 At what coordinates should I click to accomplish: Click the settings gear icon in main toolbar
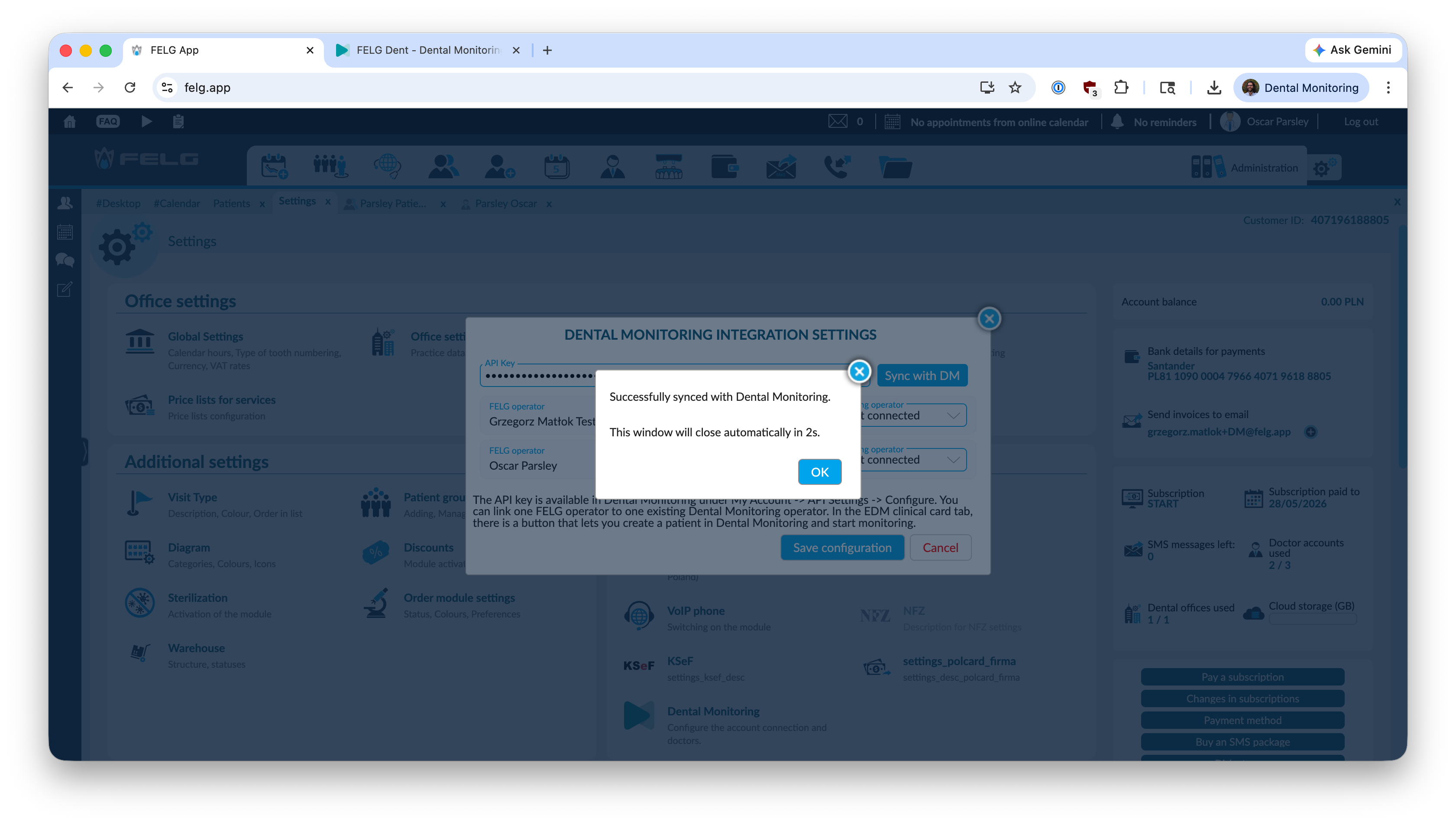tap(1323, 167)
